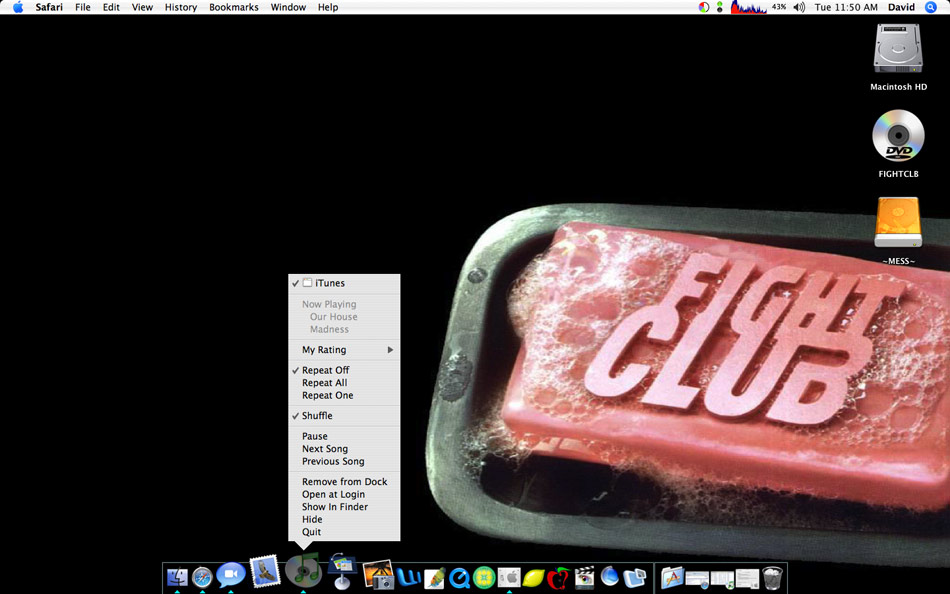
Task: Open the pencil drawing app in Dock
Action: (x=434, y=577)
